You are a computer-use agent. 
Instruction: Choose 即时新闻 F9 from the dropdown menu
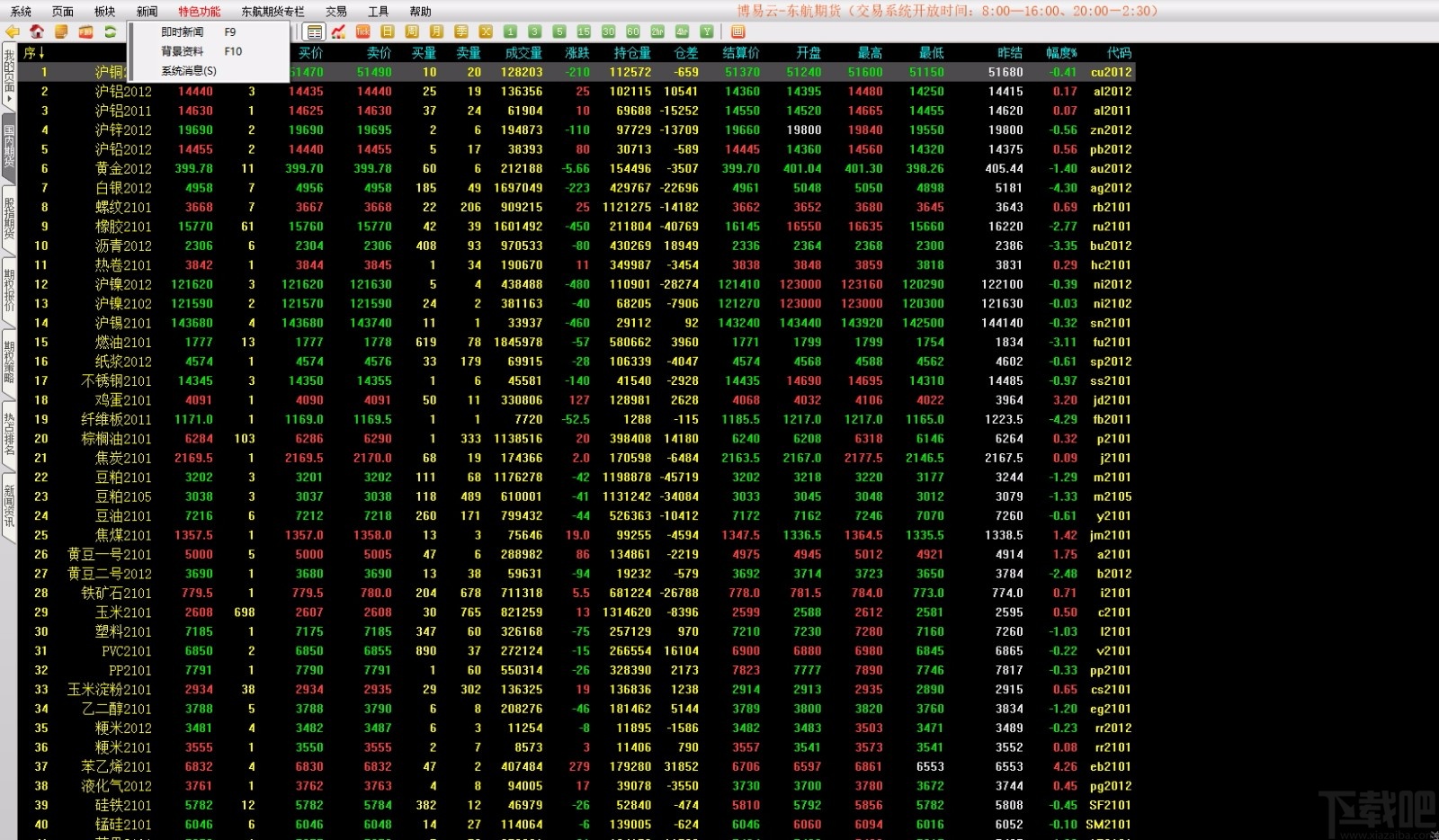point(210,31)
